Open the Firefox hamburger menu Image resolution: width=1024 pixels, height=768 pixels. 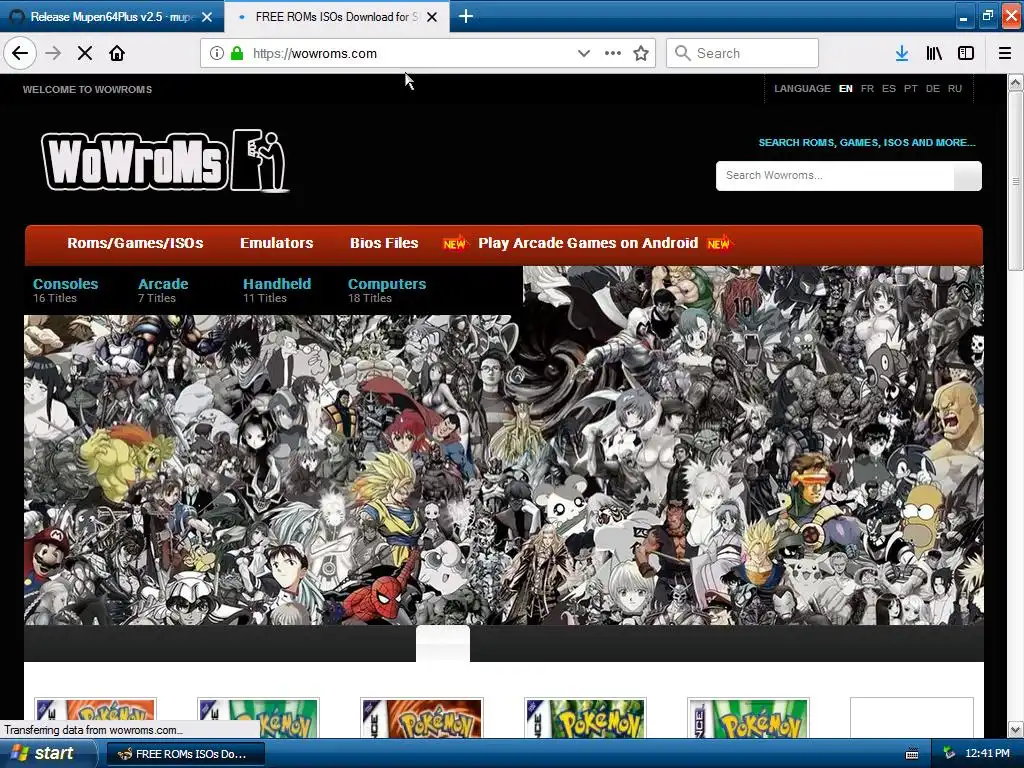tap(1004, 53)
